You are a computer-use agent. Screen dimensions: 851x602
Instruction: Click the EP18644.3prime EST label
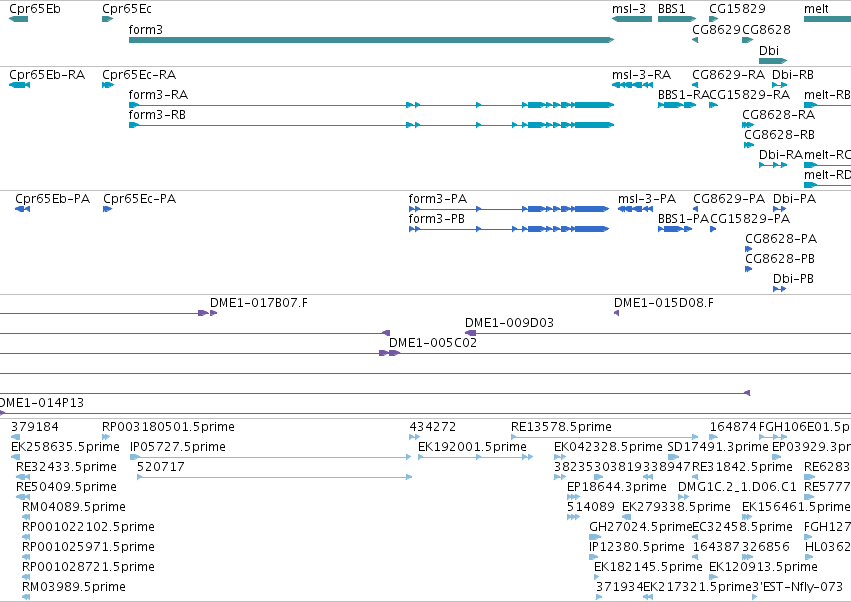(x=617, y=487)
